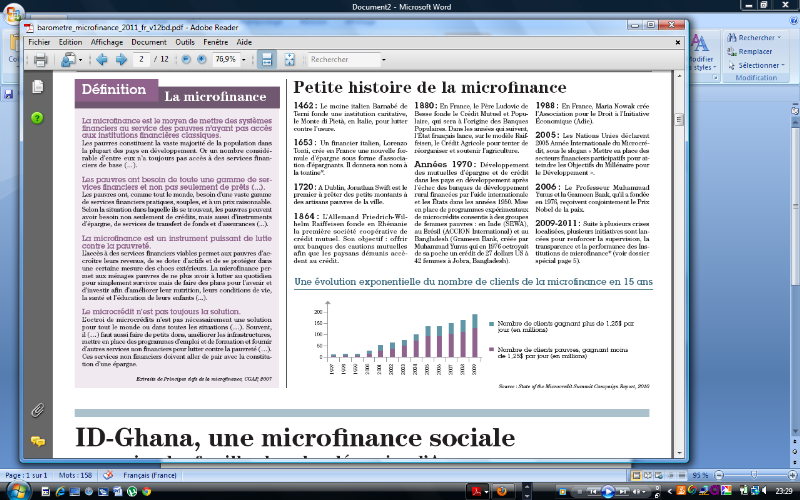The image size is (800, 500).
Task: Open the Pages panel in Reader sidebar
Action: [37, 87]
